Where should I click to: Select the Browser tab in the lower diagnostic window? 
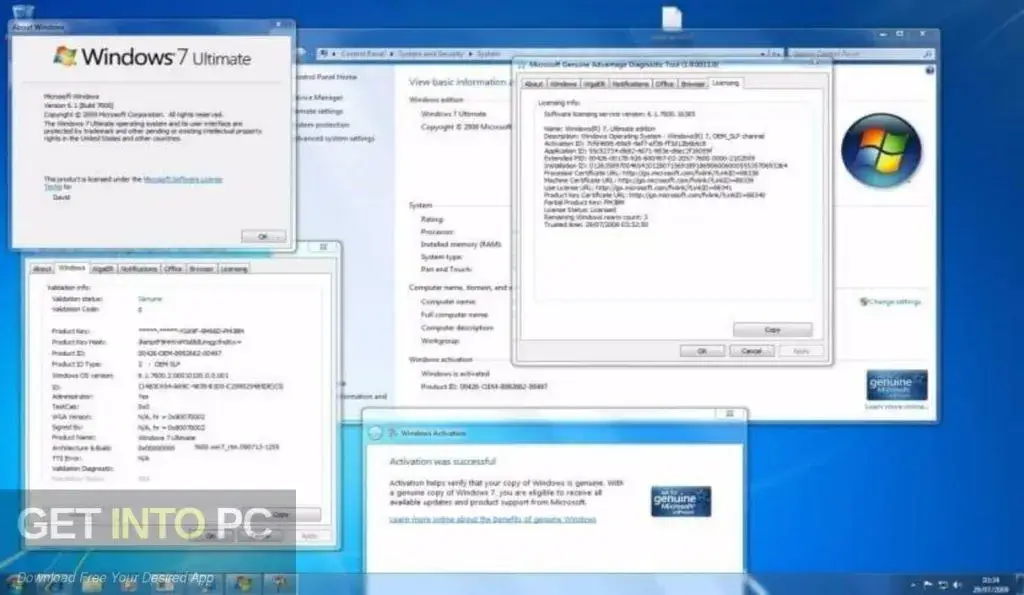point(202,268)
